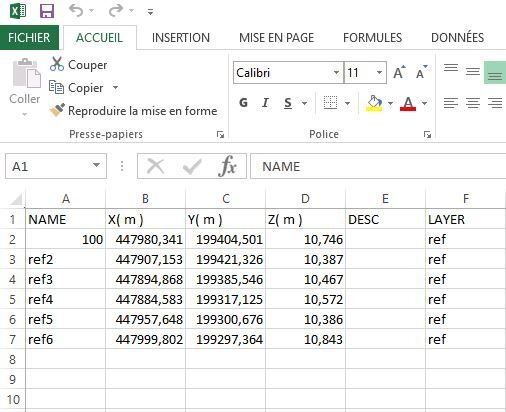Toggle italic with the I button
506x412 pixels.
pyautogui.click(x=265, y=103)
